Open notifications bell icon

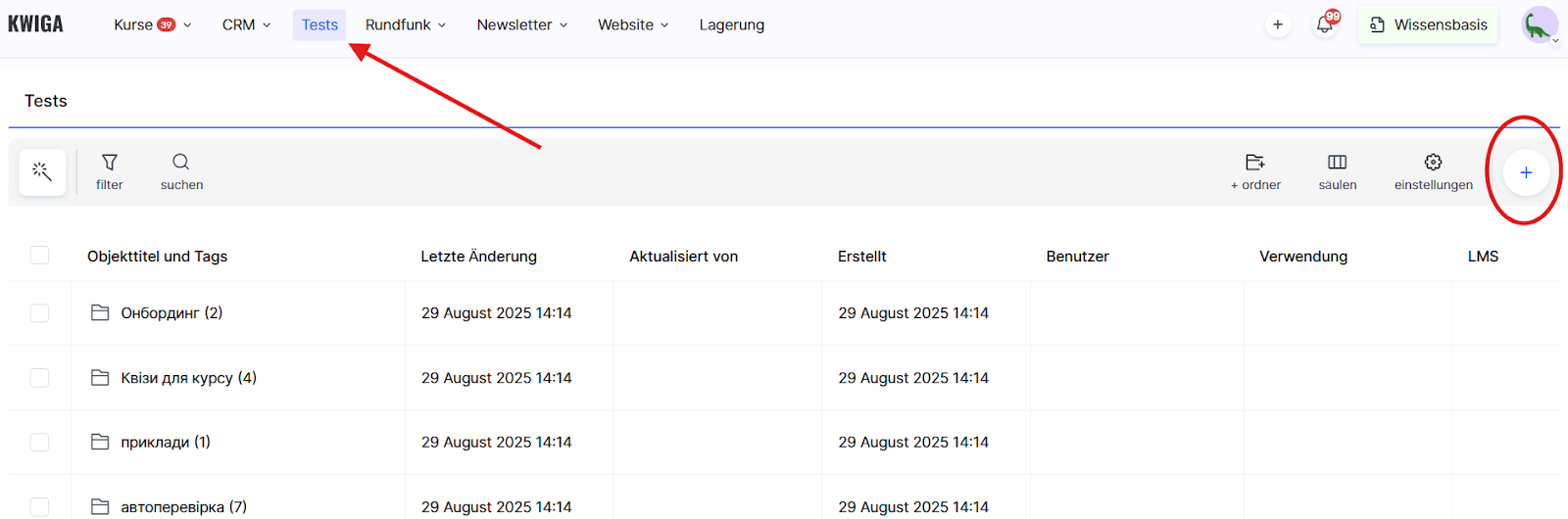pyautogui.click(x=1325, y=25)
